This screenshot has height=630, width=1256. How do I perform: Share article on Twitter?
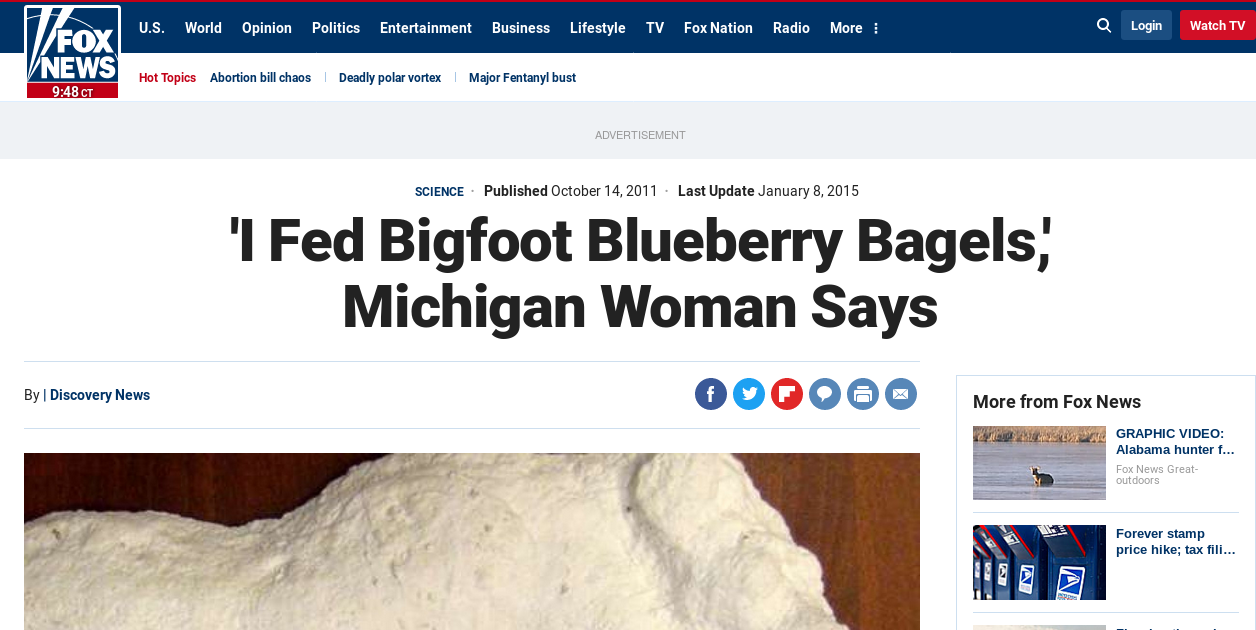pyautogui.click(x=749, y=394)
